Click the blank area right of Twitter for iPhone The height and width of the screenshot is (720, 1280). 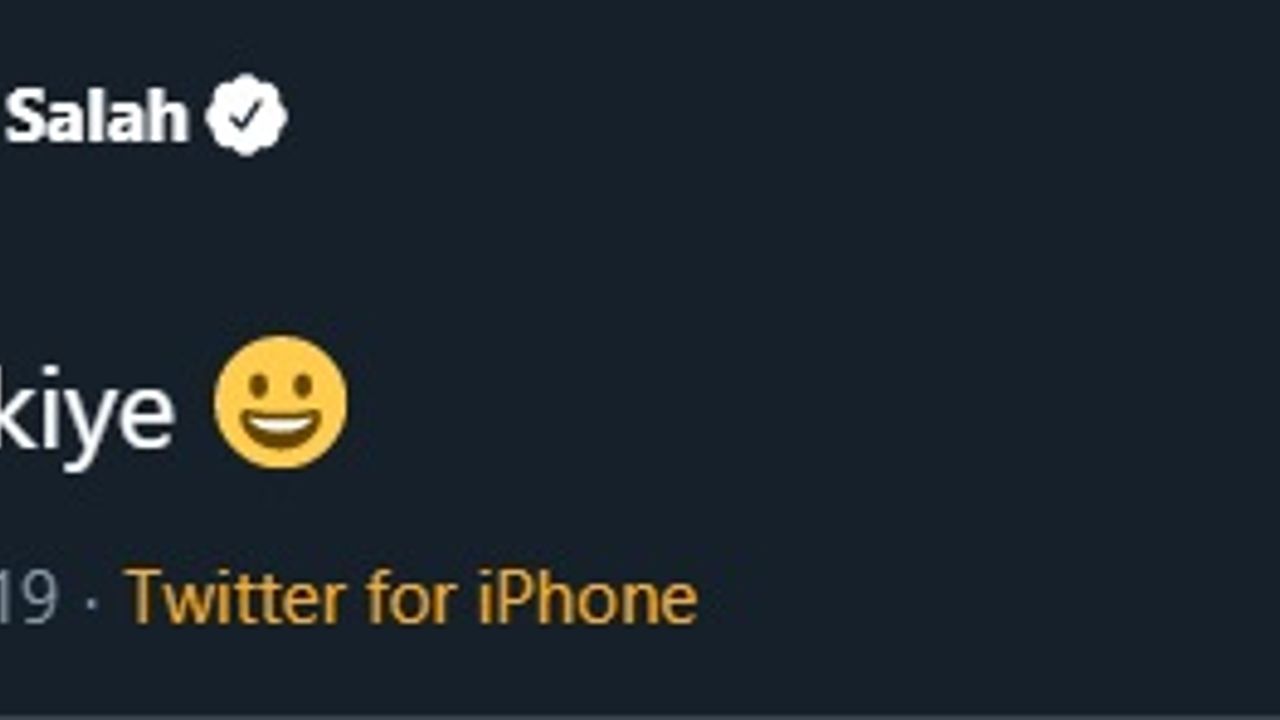click(990, 597)
